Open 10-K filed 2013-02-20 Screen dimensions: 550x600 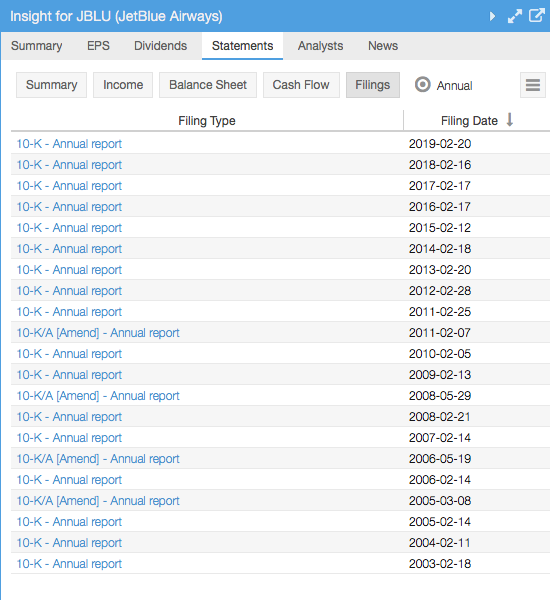point(69,270)
